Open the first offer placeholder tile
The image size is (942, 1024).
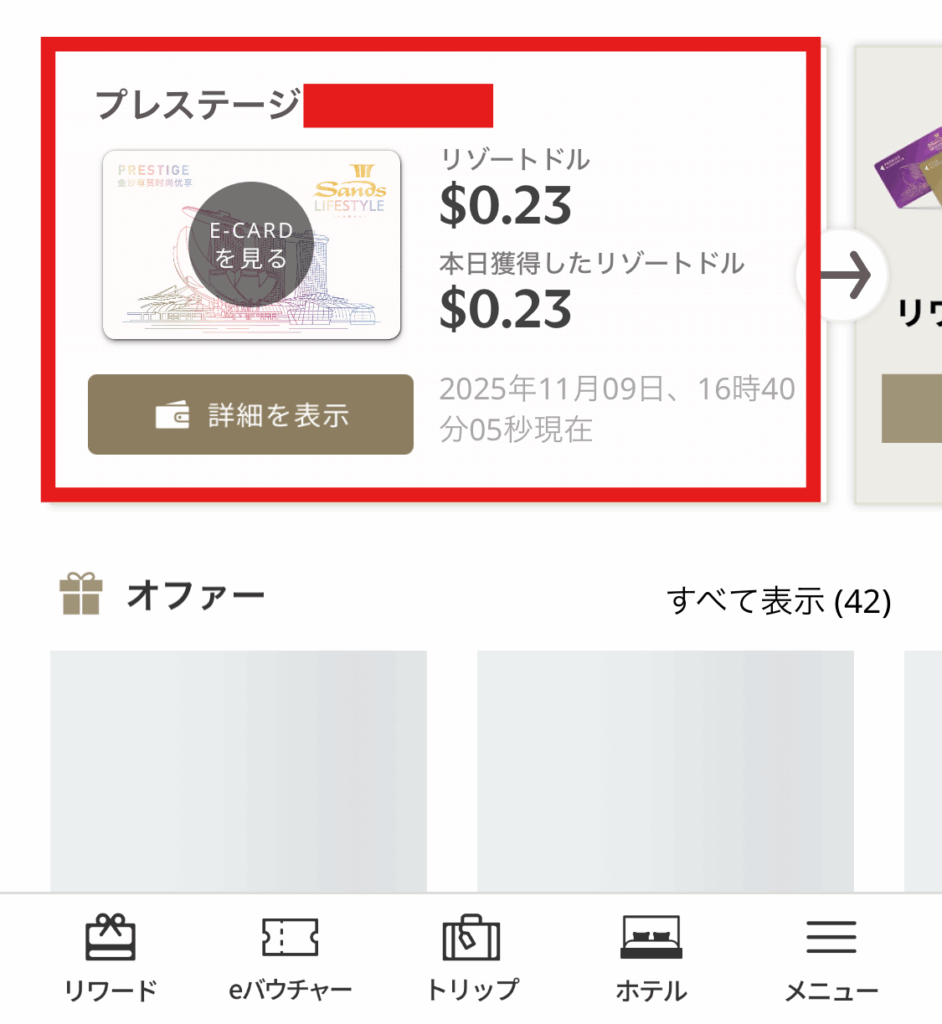point(238,770)
